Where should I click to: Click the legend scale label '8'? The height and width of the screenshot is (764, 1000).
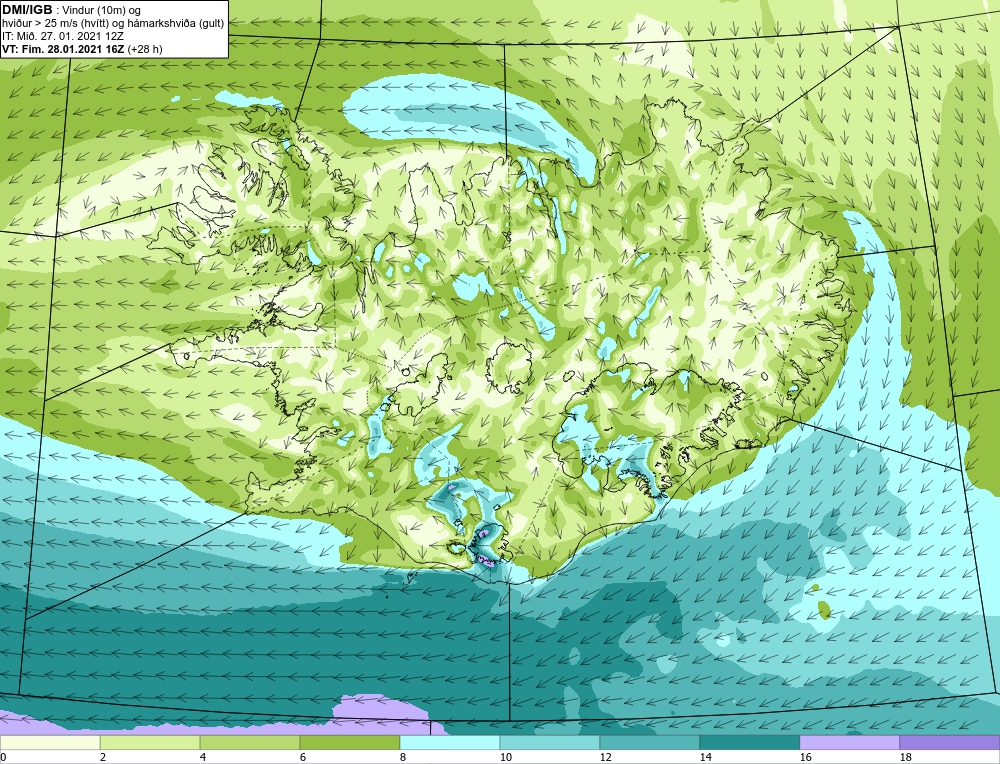(x=403, y=757)
